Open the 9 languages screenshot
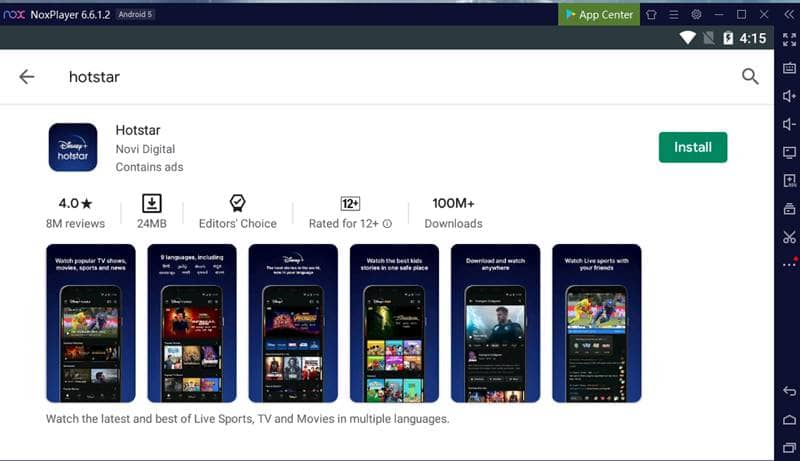Screen dimensions: 800x461 192,323
